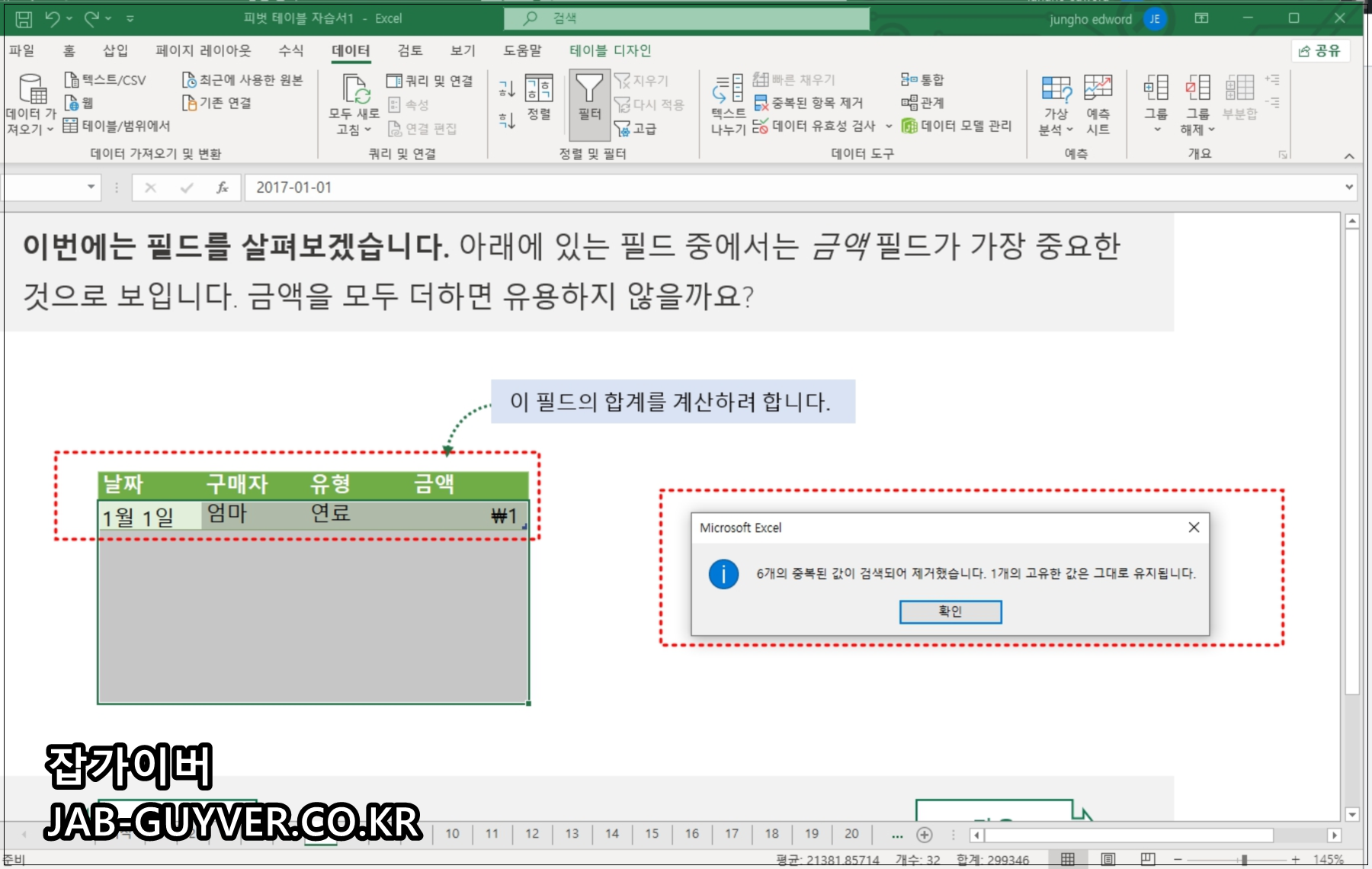Collapse the ribbon with the chevron
The image size is (1372, 869).
[x=1349, y=156]
